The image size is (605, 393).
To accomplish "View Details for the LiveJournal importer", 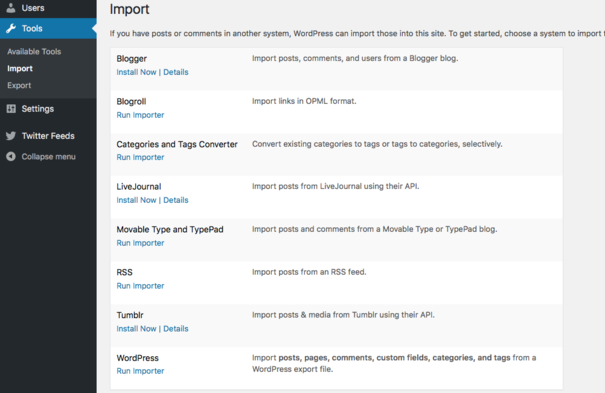I will coord(176,200).
